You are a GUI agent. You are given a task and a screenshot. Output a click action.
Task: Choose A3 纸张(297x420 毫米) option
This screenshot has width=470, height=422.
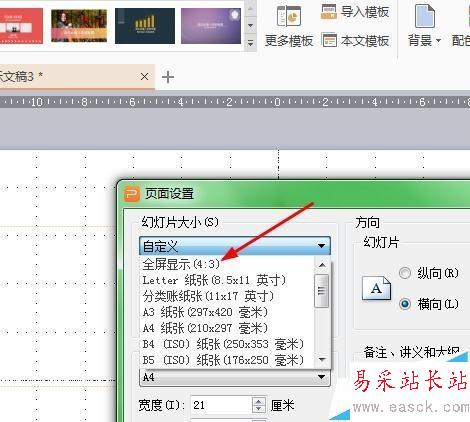tap(227, 312)
